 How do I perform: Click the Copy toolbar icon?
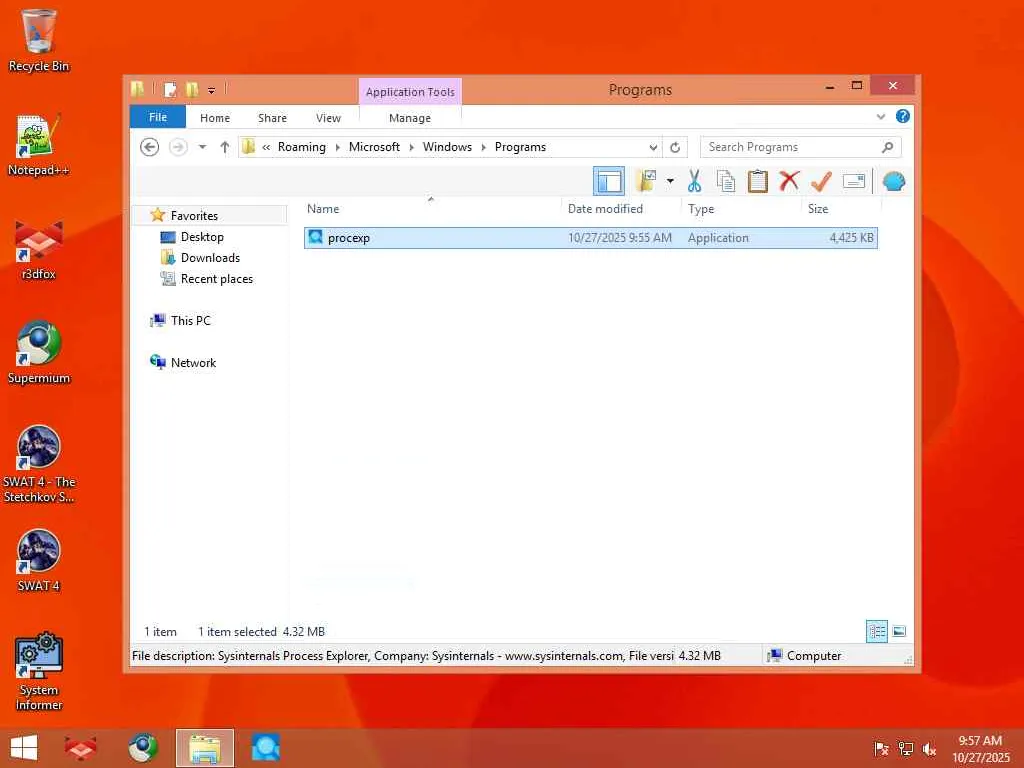pyautogui.click(x=726, y=181)
